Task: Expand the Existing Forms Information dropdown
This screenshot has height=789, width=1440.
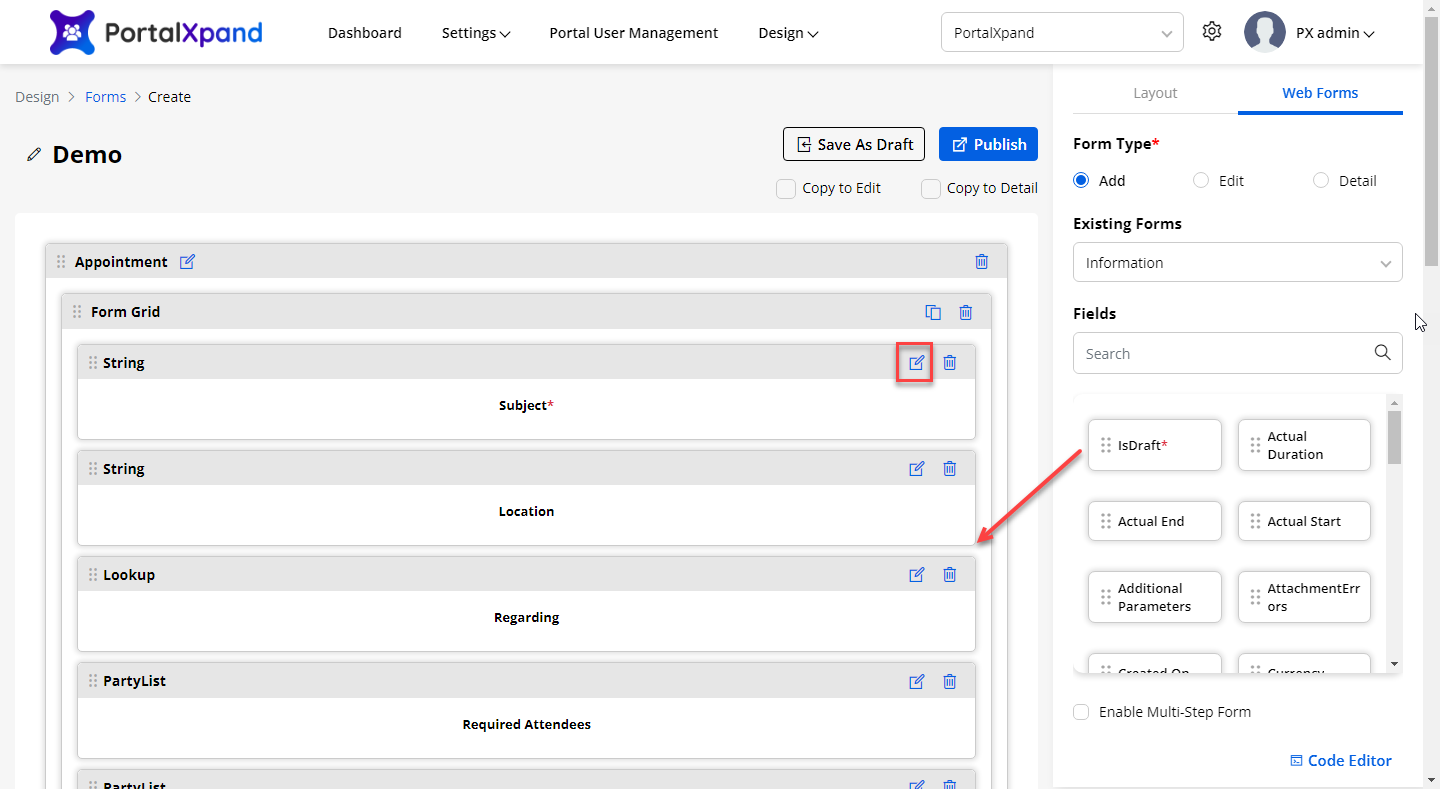Action: tap(1237, 263)
